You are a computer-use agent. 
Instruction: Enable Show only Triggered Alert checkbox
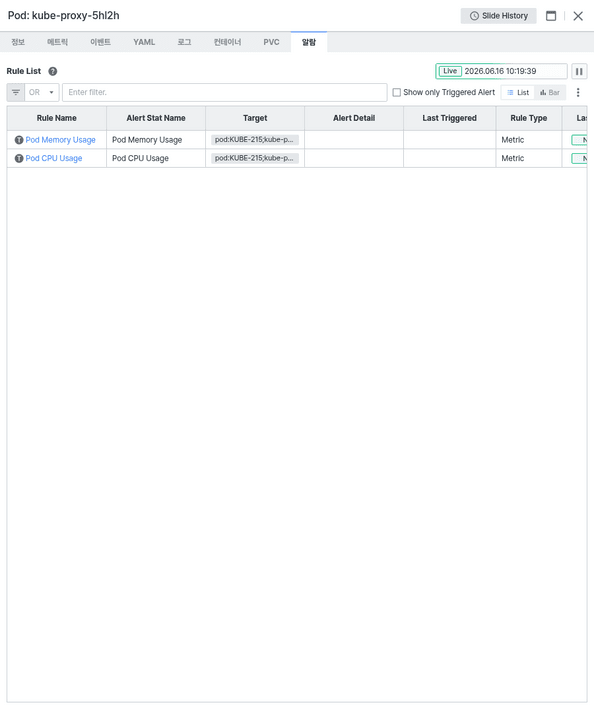[397, 92]
